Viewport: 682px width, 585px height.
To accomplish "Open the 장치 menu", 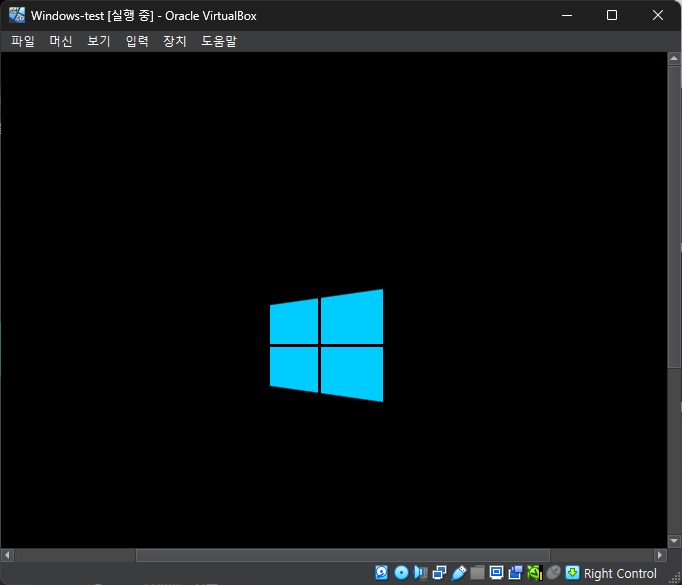I will [x=175, y=41].
